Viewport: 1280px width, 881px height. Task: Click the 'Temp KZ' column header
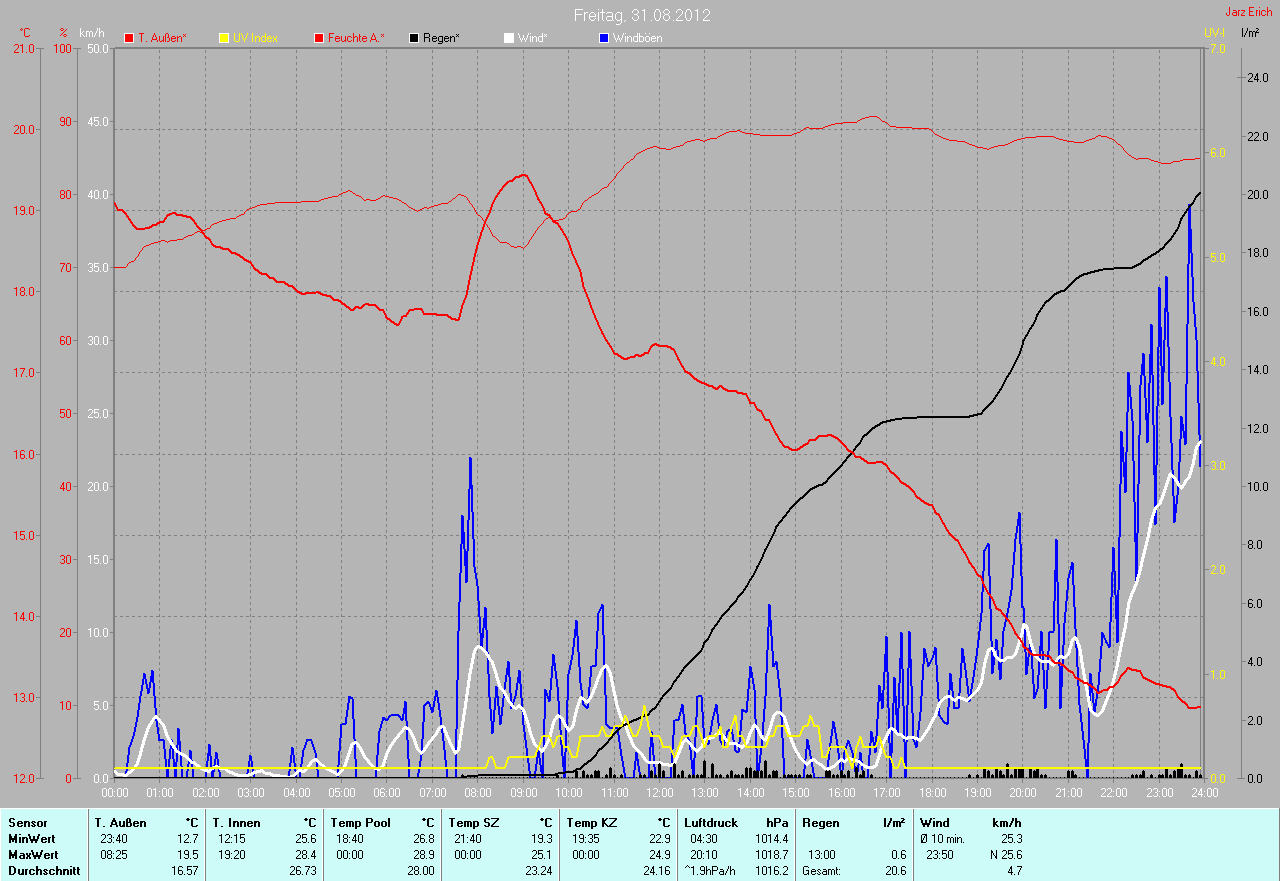tap(590, 823)
